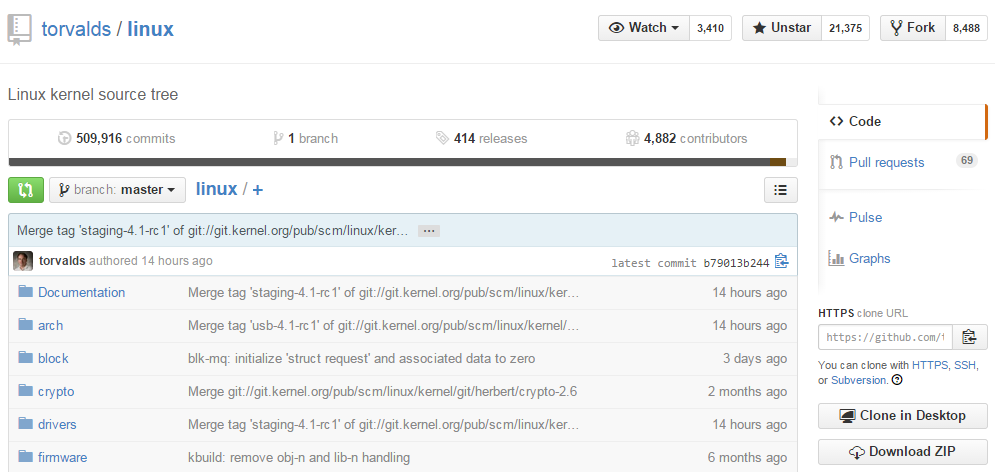Screen dimensions: 995x472
Task: Click the language breakdown color bar
Action: (x=402, y=162)
